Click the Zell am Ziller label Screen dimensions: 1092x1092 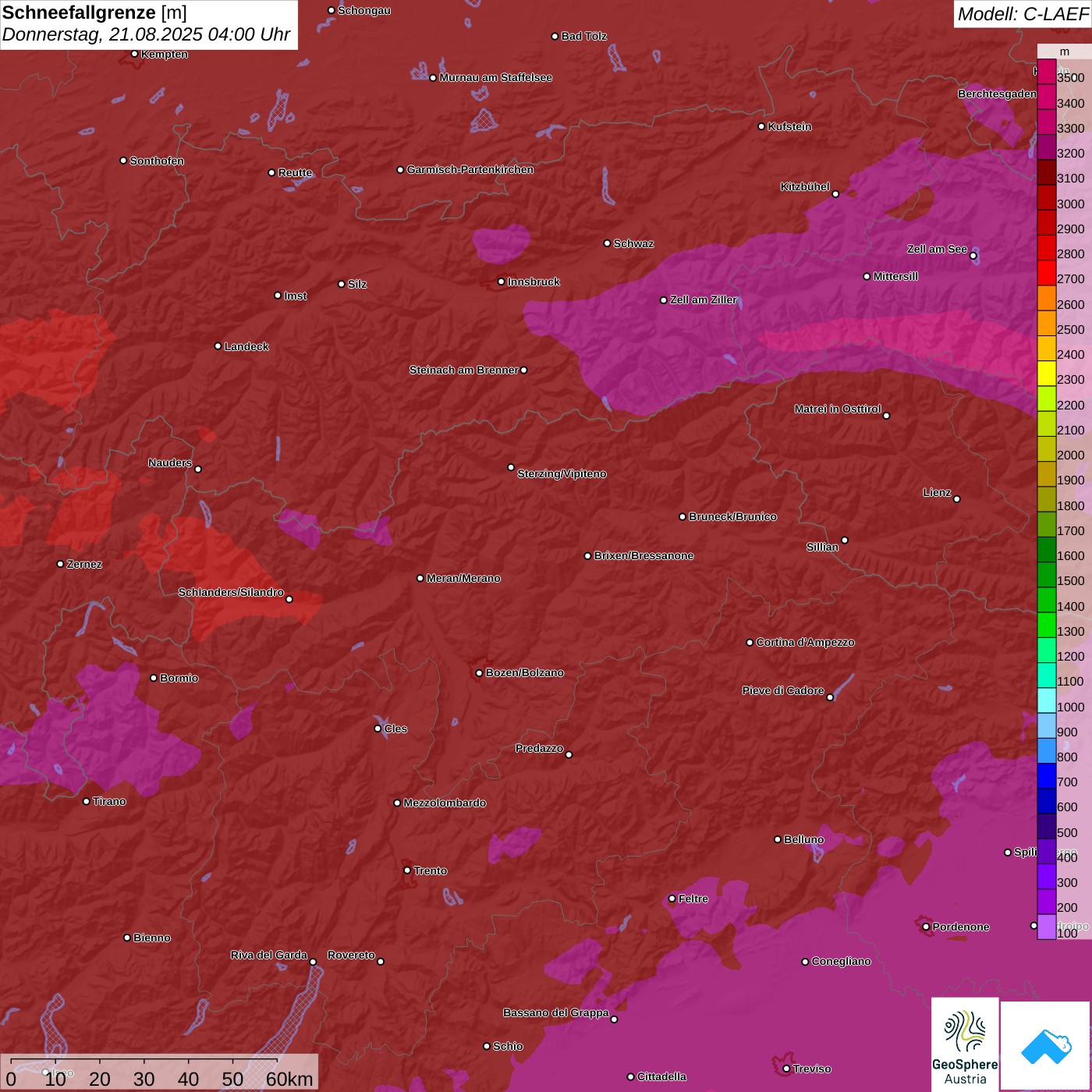704,300
